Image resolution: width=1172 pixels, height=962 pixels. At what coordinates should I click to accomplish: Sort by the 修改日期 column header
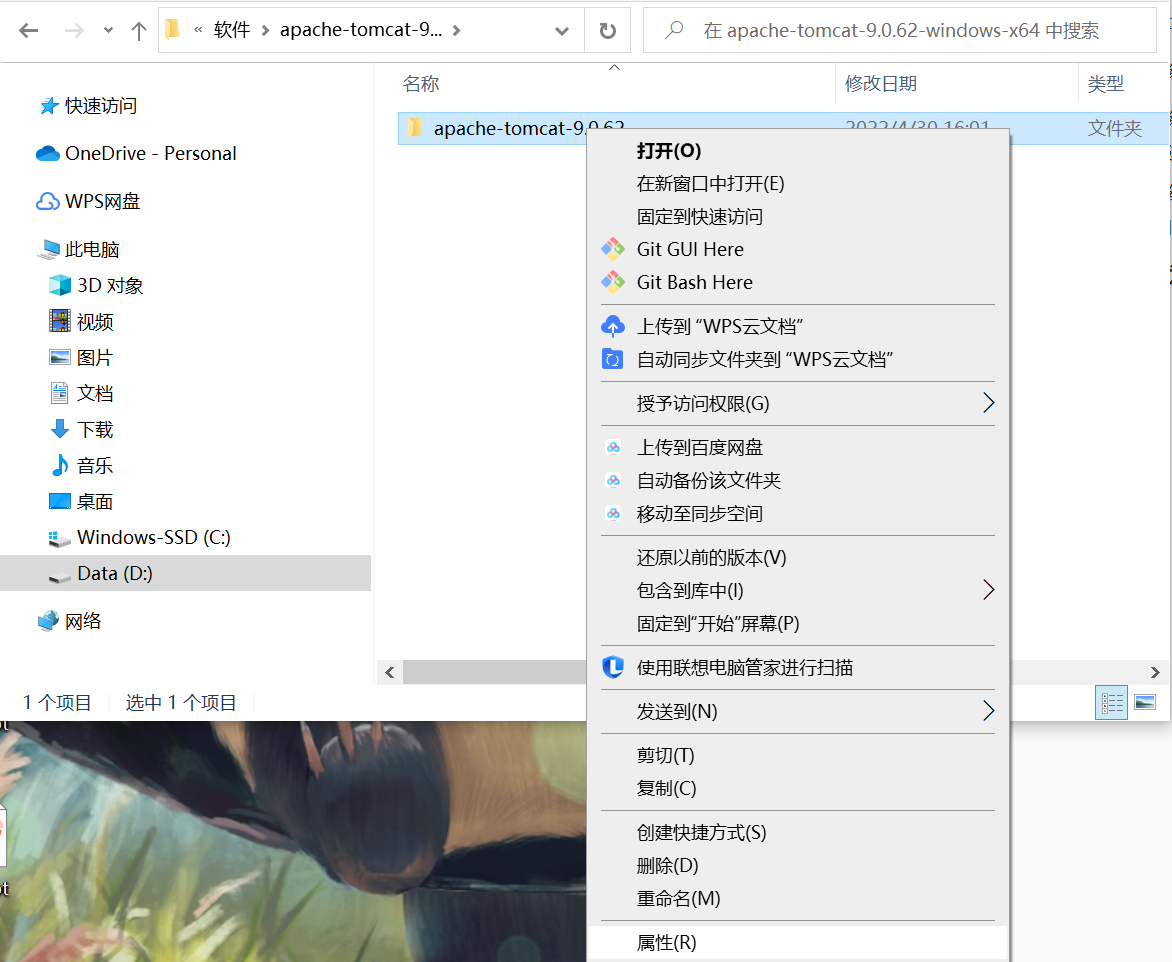tap(880, 84)
